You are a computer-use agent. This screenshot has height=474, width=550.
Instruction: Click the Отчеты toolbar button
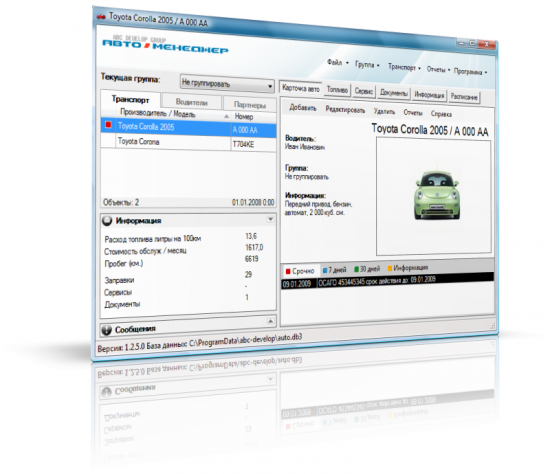point(413,113)
